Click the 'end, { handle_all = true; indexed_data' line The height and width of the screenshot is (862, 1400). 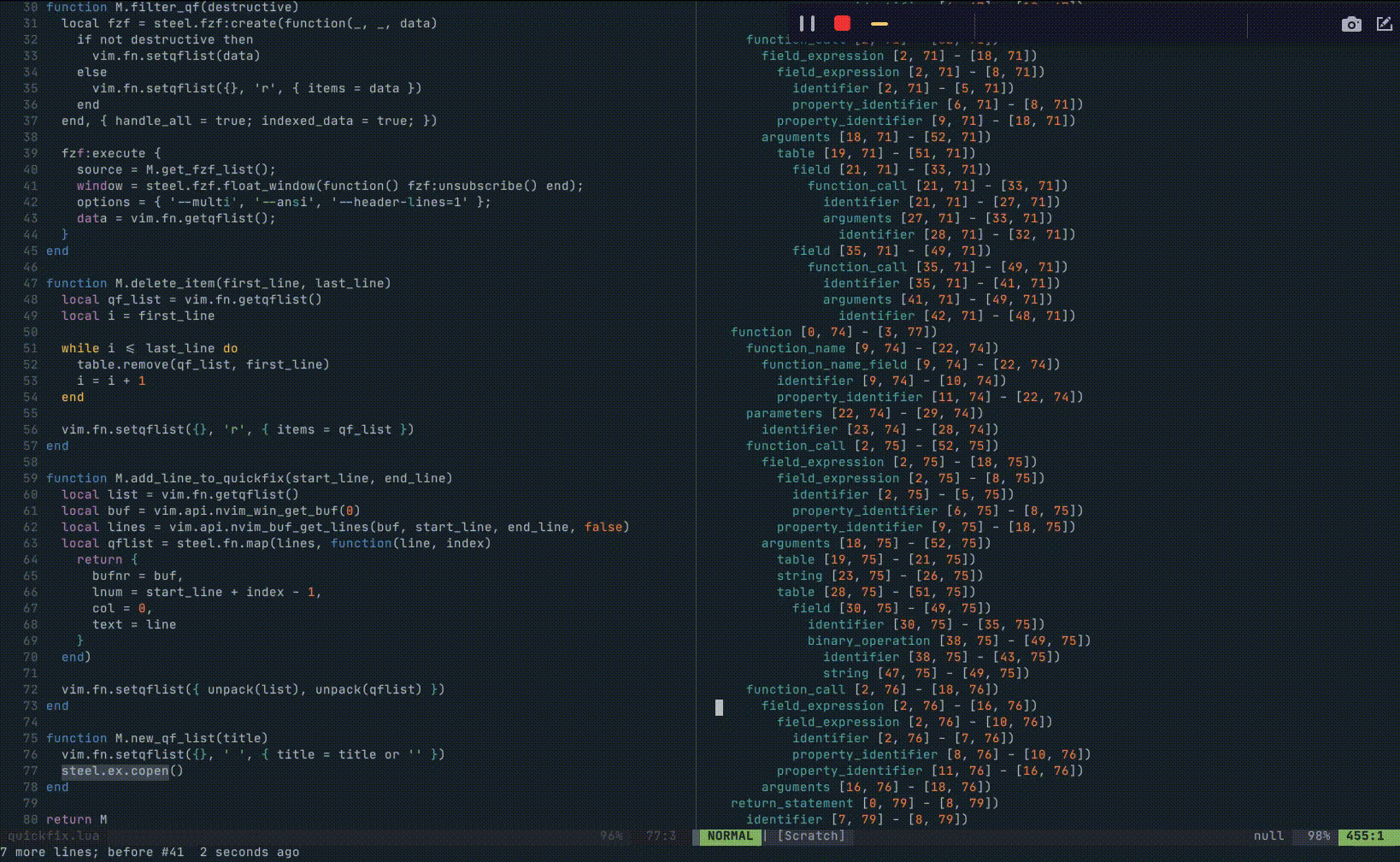click(250, 121)
